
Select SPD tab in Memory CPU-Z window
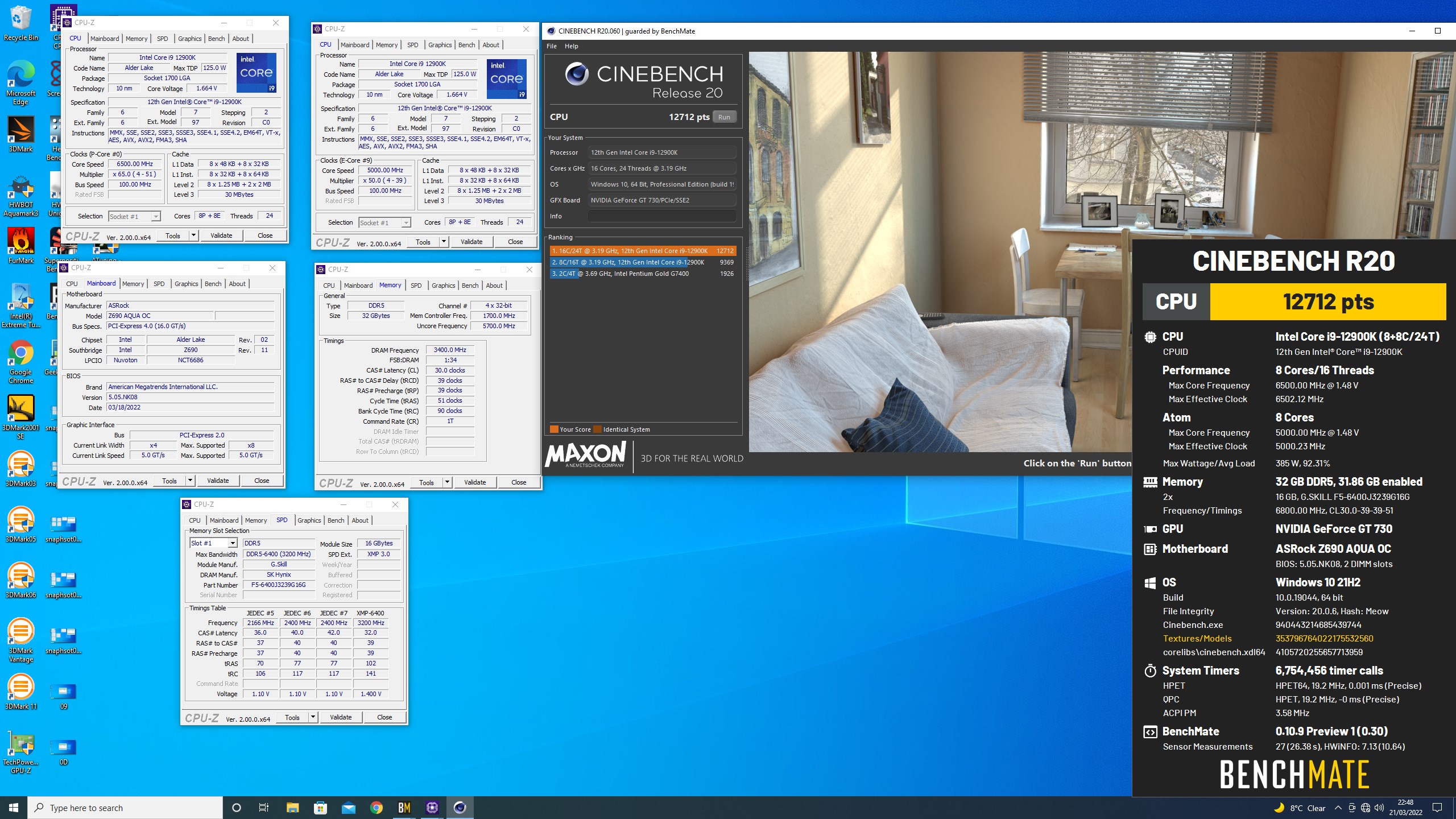click(416, 286)
